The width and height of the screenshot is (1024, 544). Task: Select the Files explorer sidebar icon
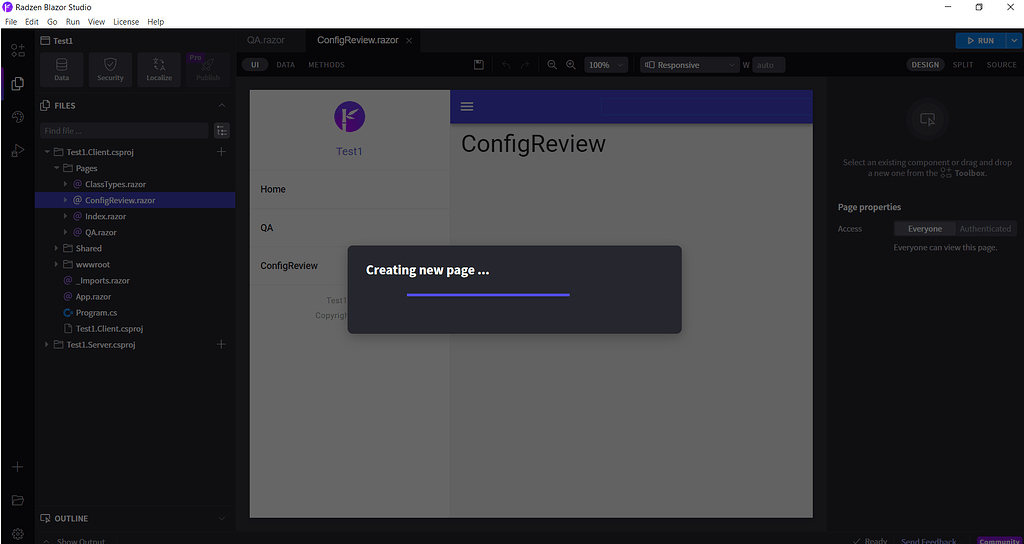coord(18,84)
